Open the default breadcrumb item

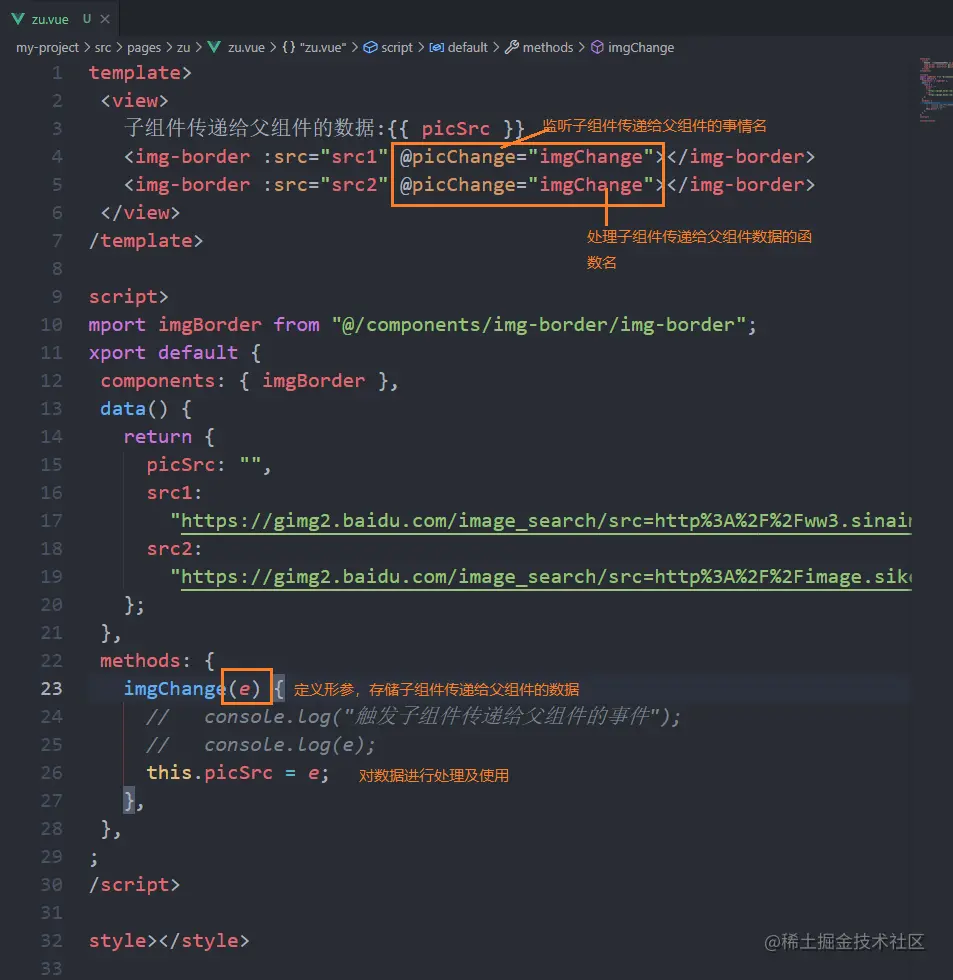467,48
